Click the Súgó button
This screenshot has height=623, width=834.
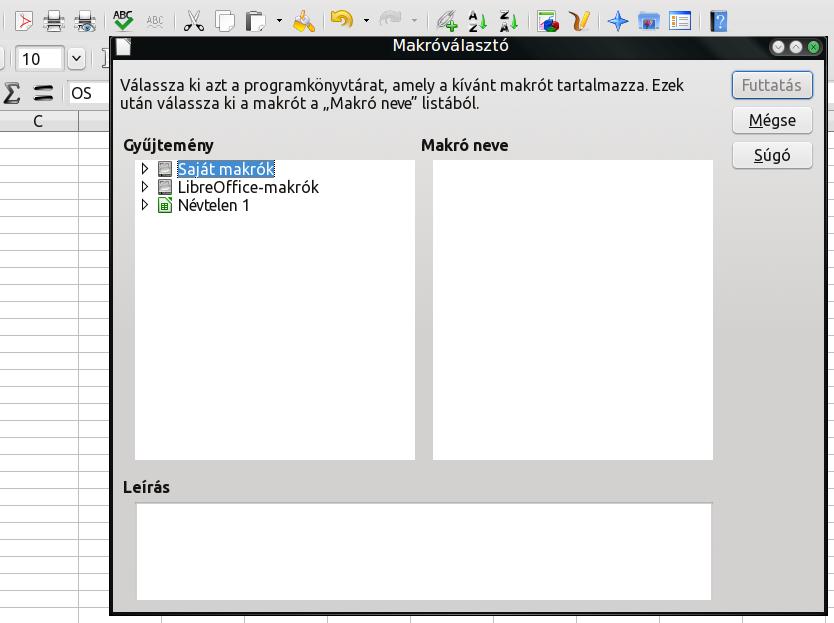tap(772, 155)
